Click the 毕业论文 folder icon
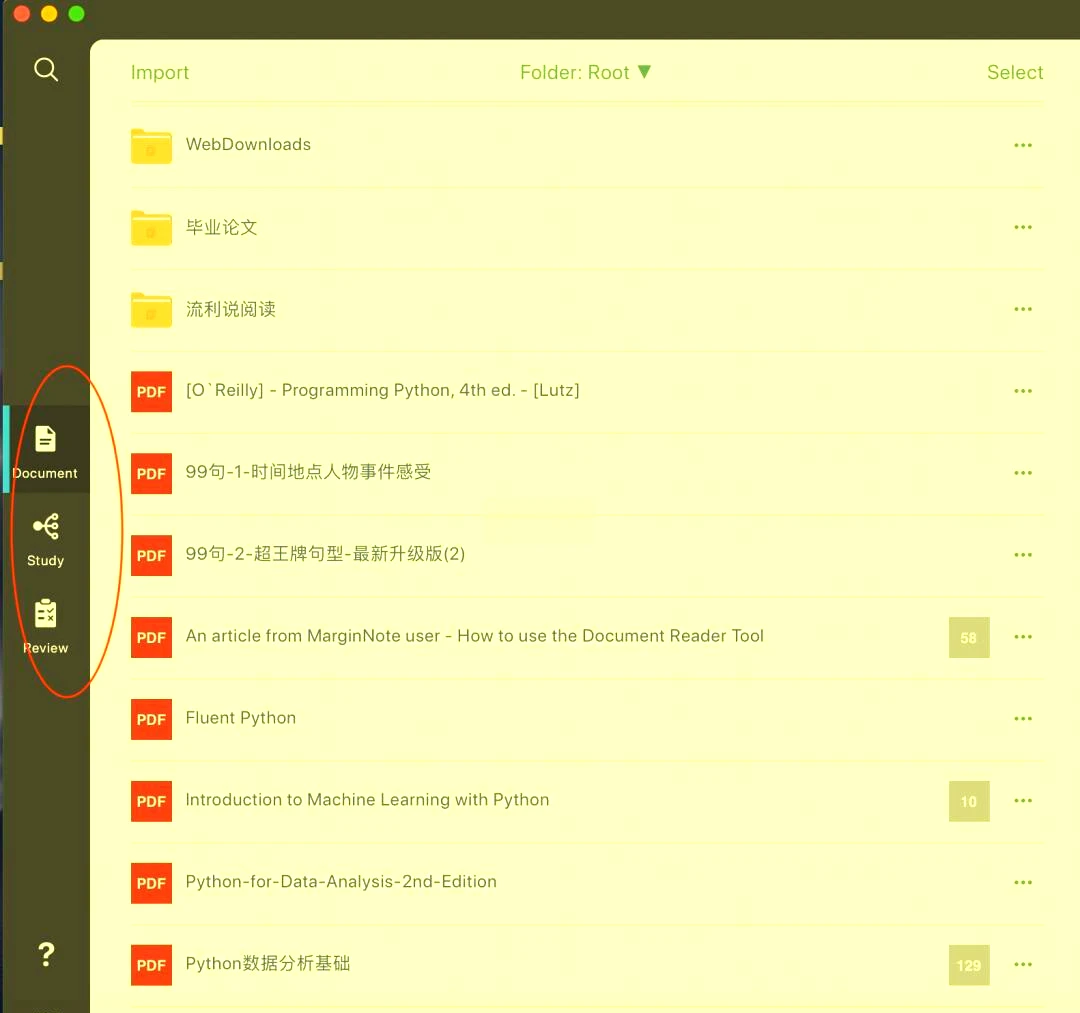 (151, 228)
